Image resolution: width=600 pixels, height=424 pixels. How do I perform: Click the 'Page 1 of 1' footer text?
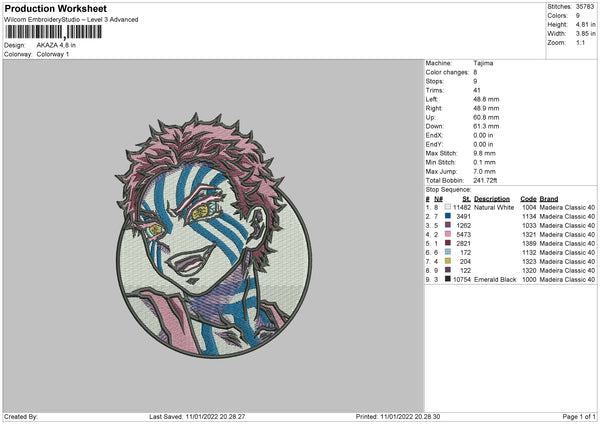(x=579, y=416)
